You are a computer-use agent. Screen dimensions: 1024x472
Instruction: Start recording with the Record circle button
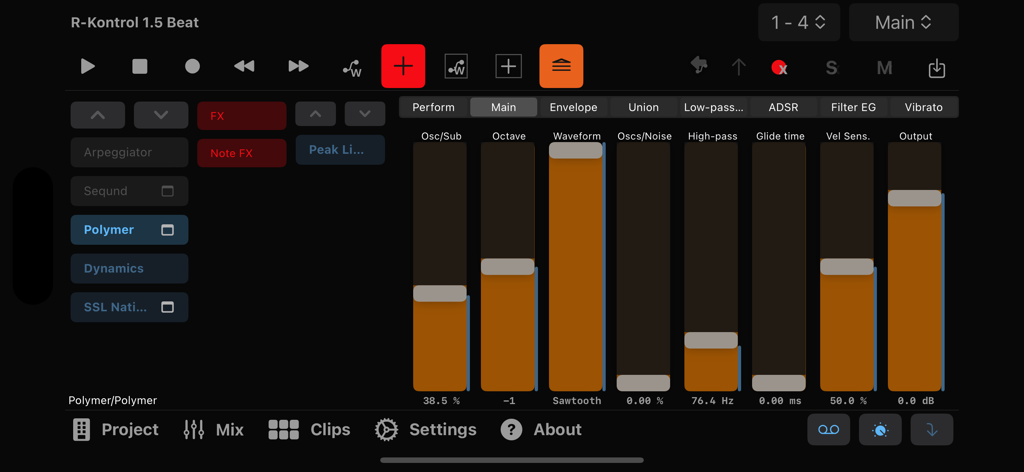tap(192, 66)
